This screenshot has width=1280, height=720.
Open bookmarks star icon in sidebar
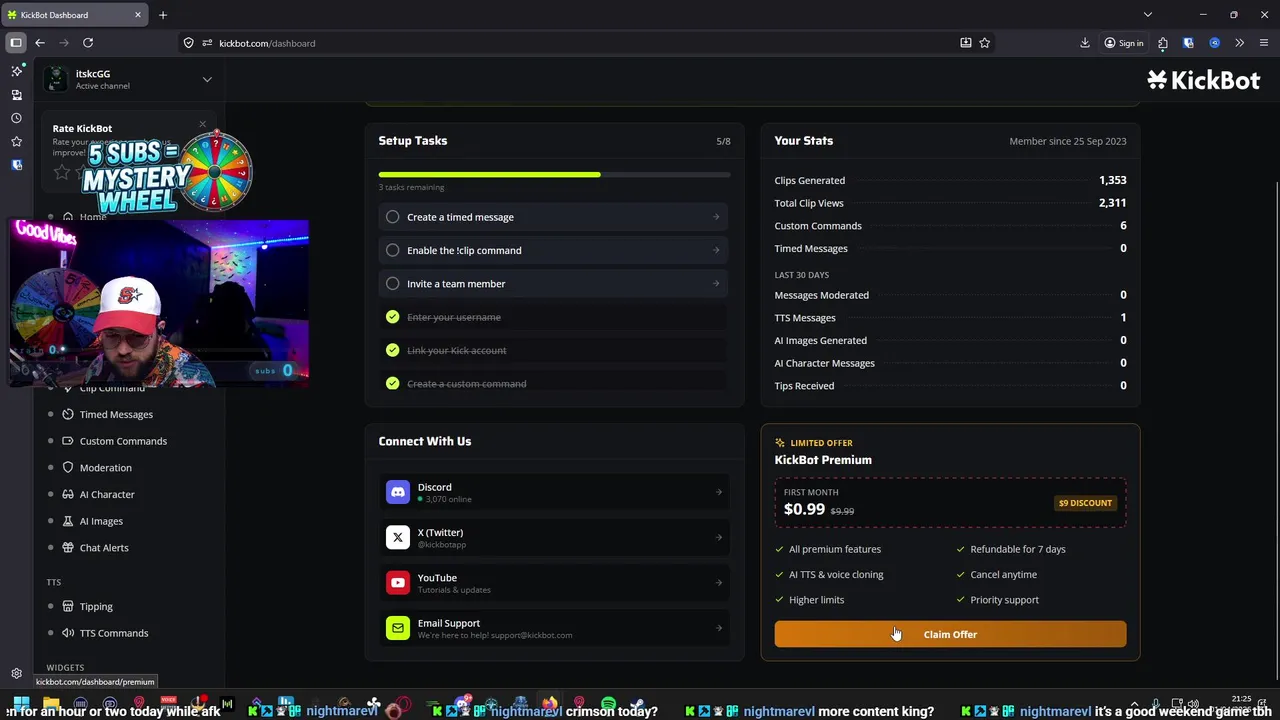point(16,142)
